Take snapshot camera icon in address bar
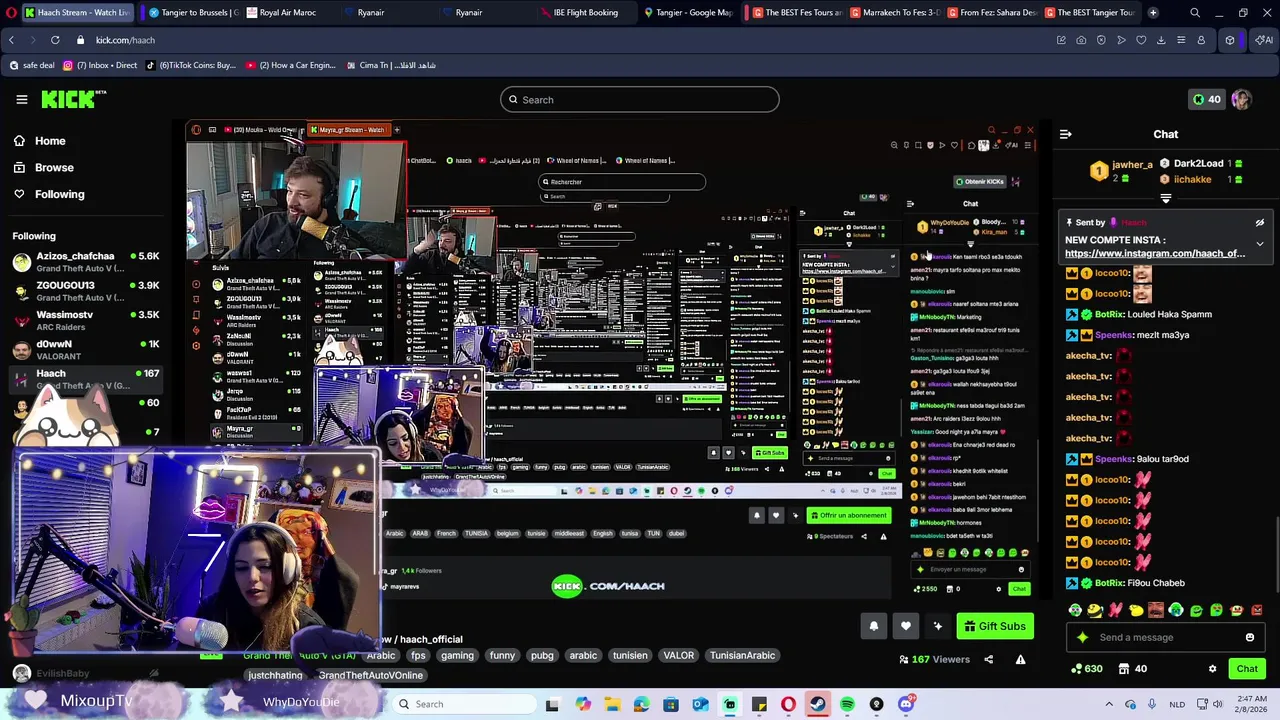The height and width of the screenshot is (720, 1280). coord(1081,40)
